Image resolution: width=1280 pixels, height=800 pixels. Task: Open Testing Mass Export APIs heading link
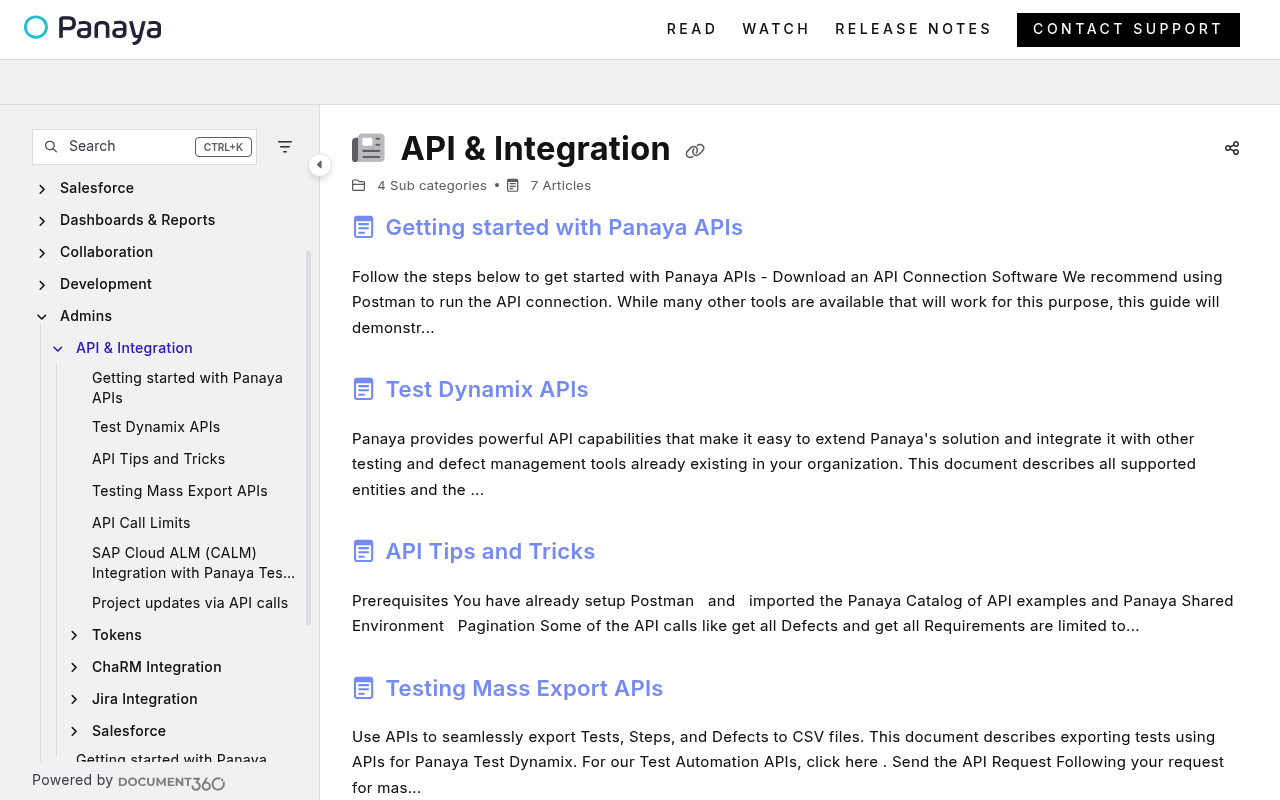(524, 688)
